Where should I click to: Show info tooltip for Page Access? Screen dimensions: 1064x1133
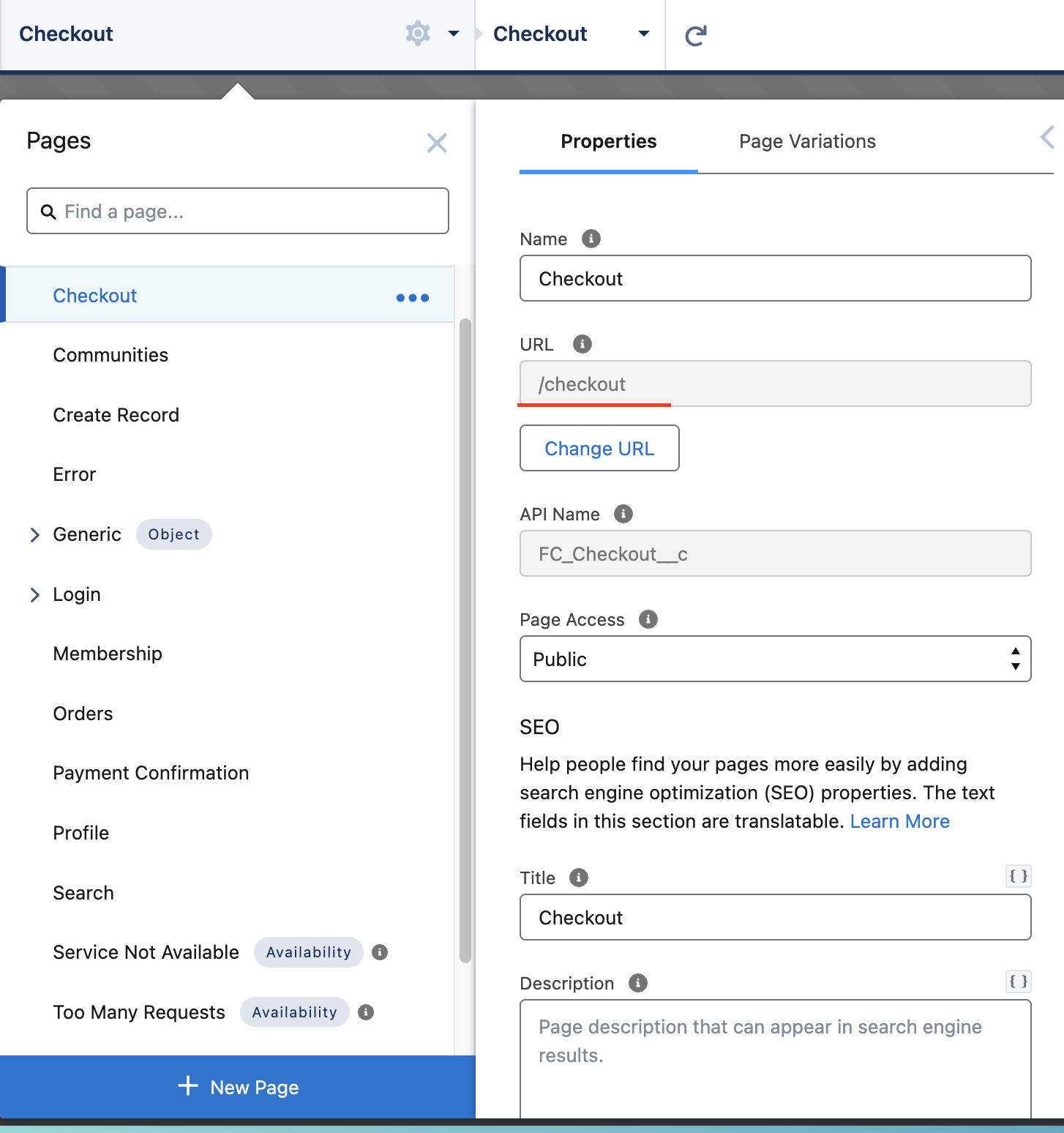click(x=648, y=619)
